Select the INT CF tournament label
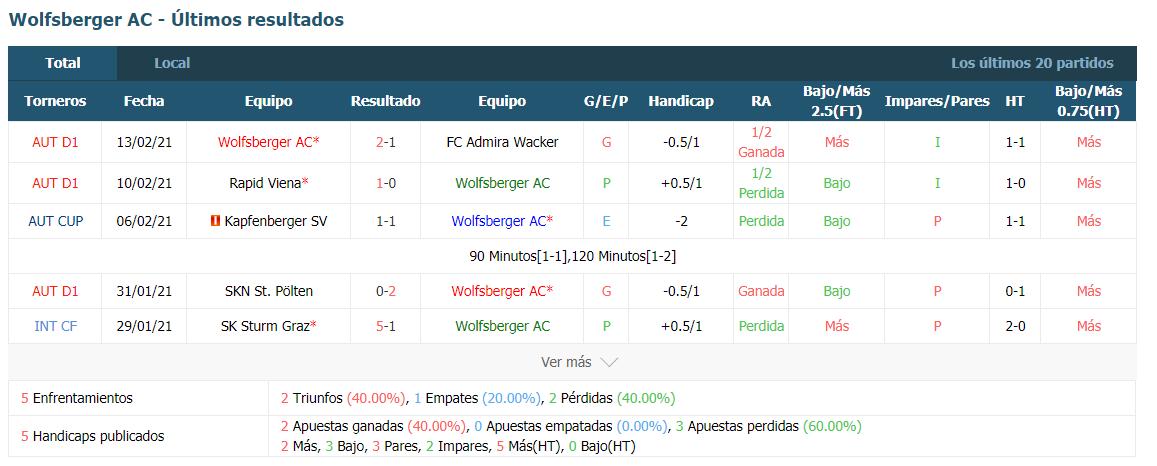The width and height of the screenshot is (1157, 466). click(x=55, y=326)
